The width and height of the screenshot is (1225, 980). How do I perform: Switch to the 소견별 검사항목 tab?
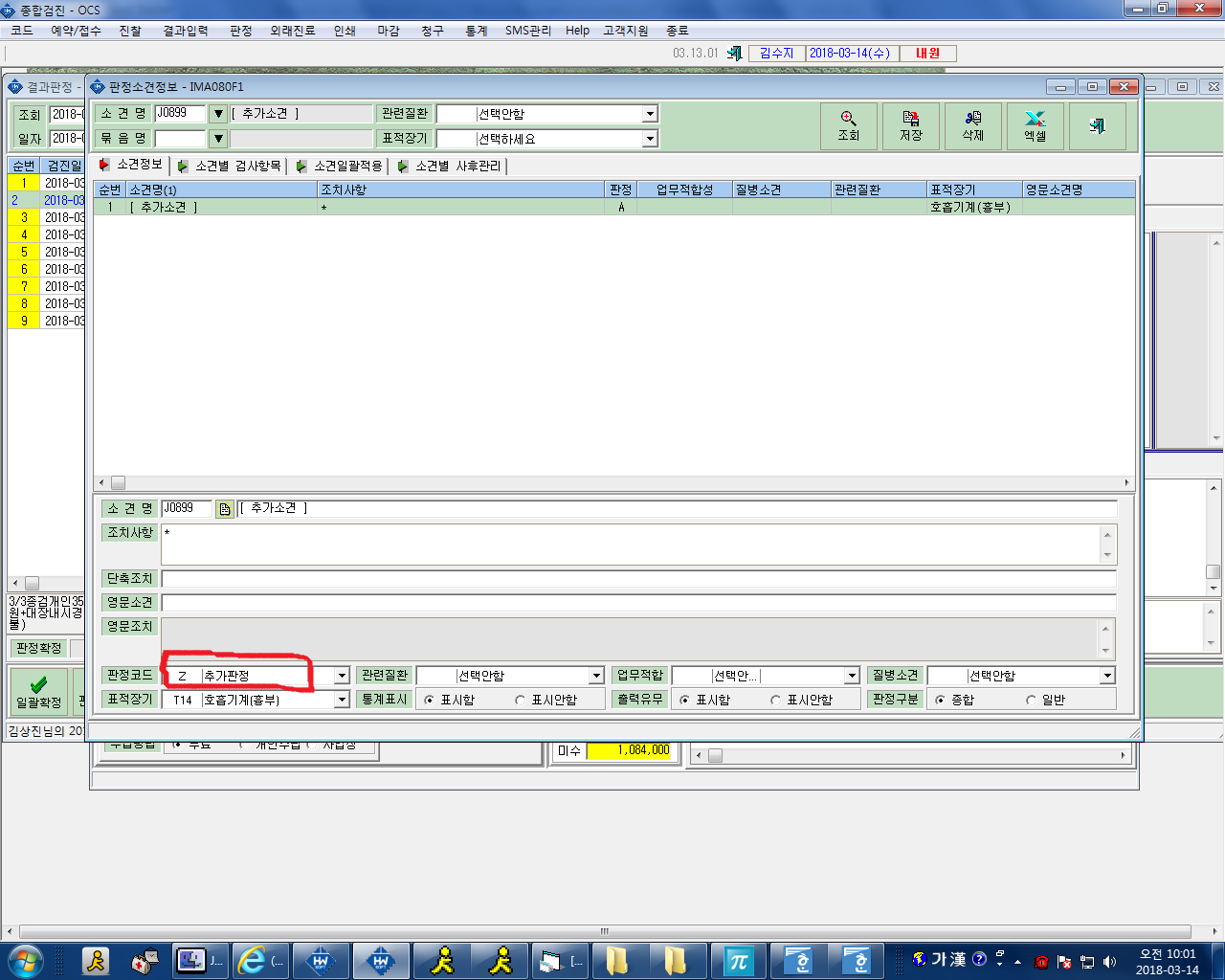click(231, 166)
